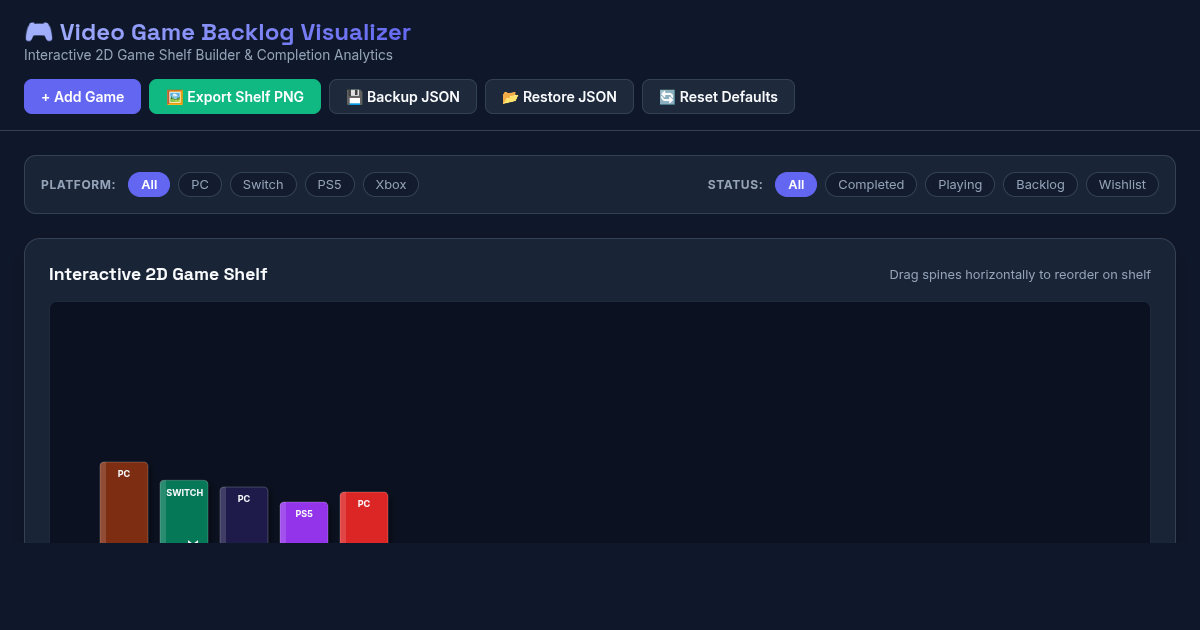Click the Video Game Backlog Visualizer title
The image size is (1200, 630).
(x=235, y=33)
